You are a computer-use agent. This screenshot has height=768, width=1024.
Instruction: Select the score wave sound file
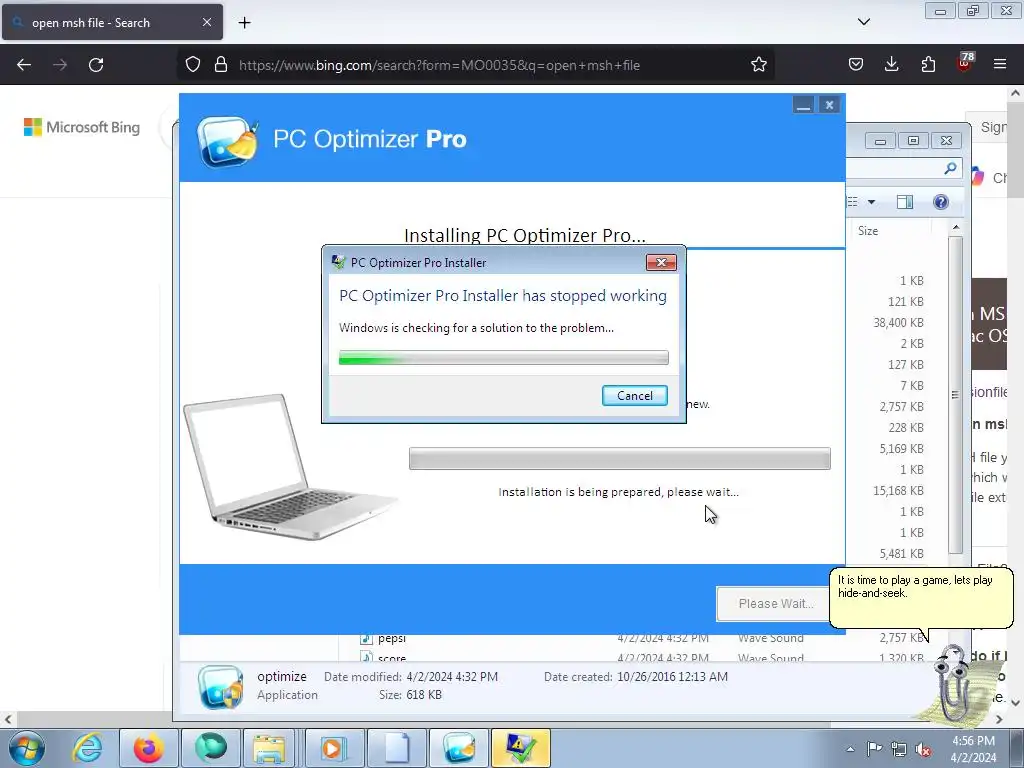392,657
